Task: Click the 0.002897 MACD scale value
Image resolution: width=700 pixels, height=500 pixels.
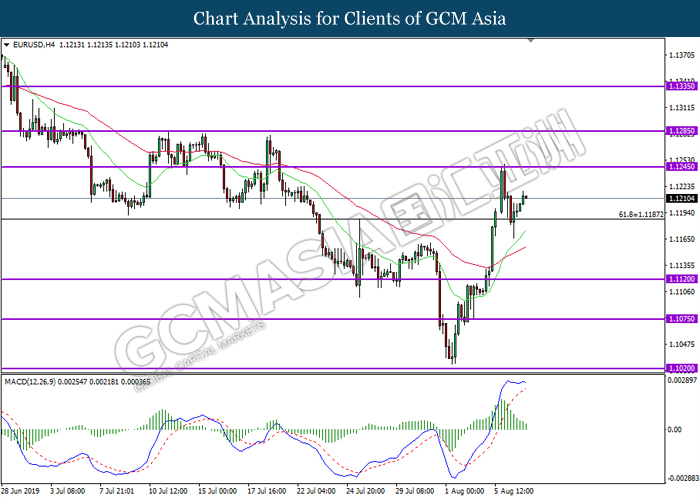Action: click(x=682, y=380)
